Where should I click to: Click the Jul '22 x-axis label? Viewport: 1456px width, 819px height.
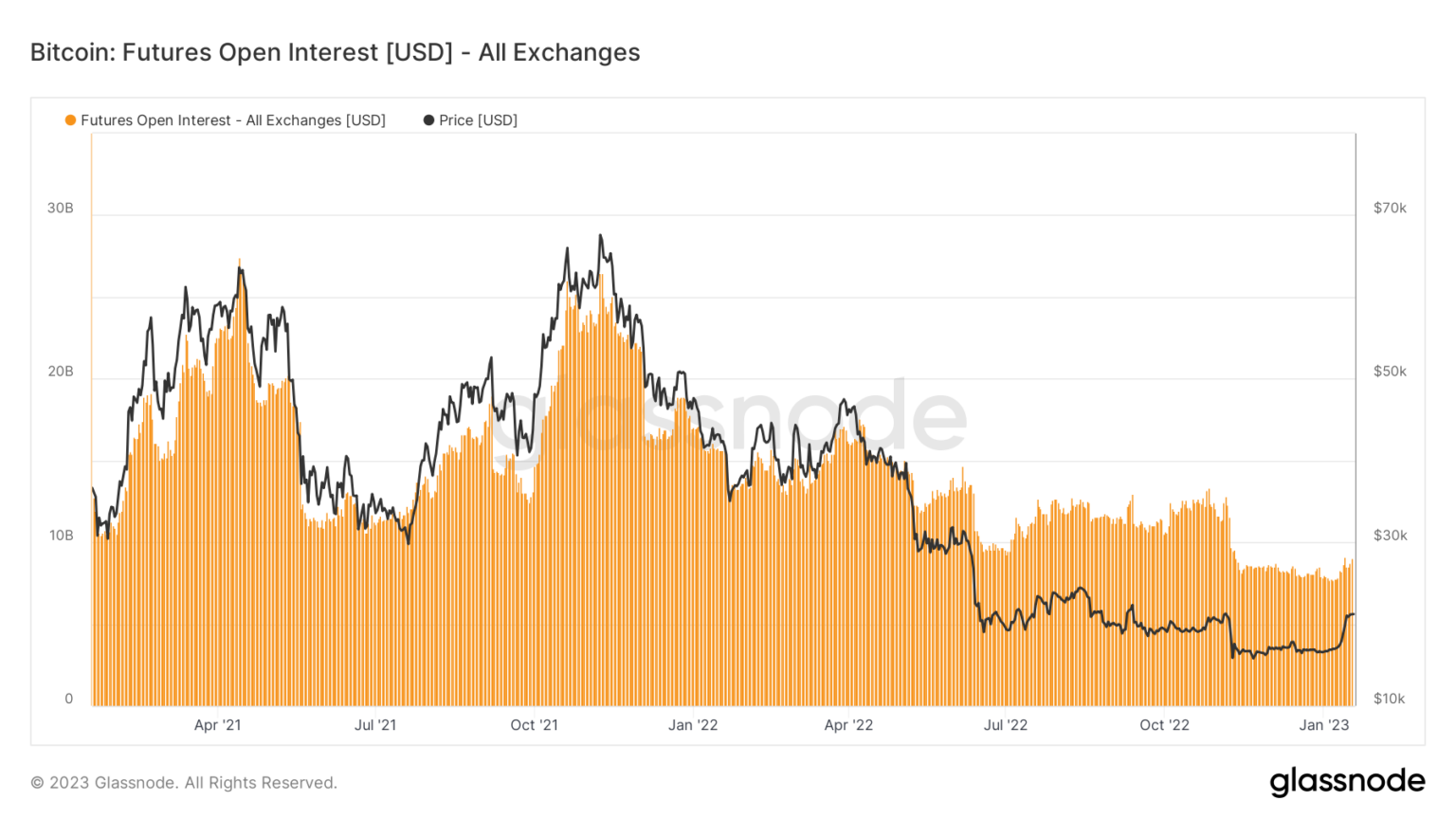click(1006, 725)
